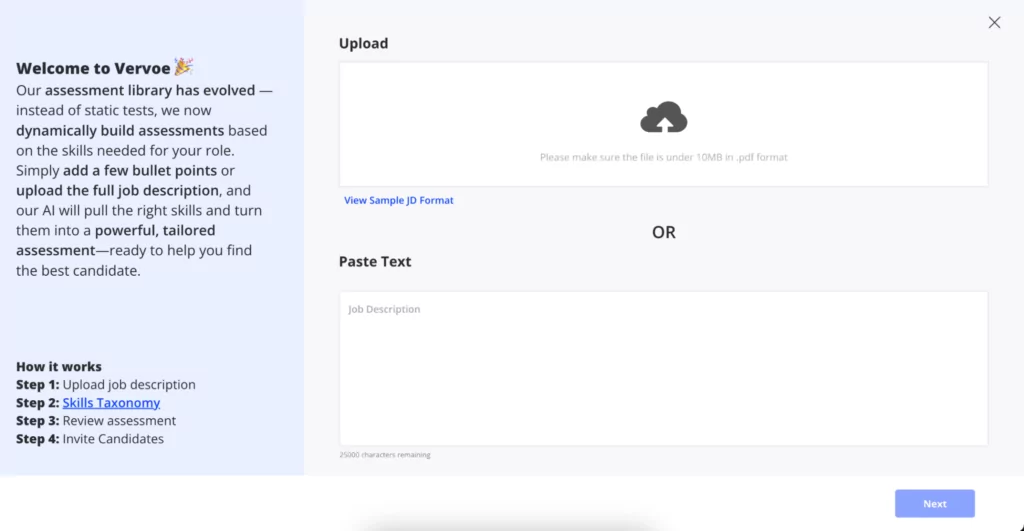This screenshot has height=531, width=1024.
Task: Open the Skills Taxonomy link
Action: click(x=111, y=403)
